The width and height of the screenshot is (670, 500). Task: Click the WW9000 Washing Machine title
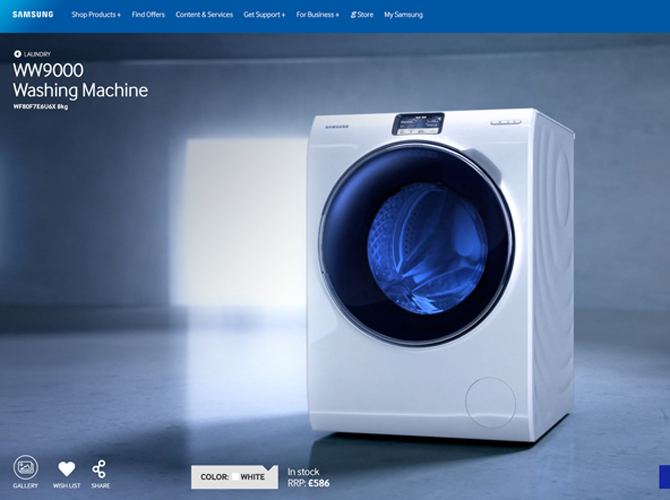coord(80,80)
